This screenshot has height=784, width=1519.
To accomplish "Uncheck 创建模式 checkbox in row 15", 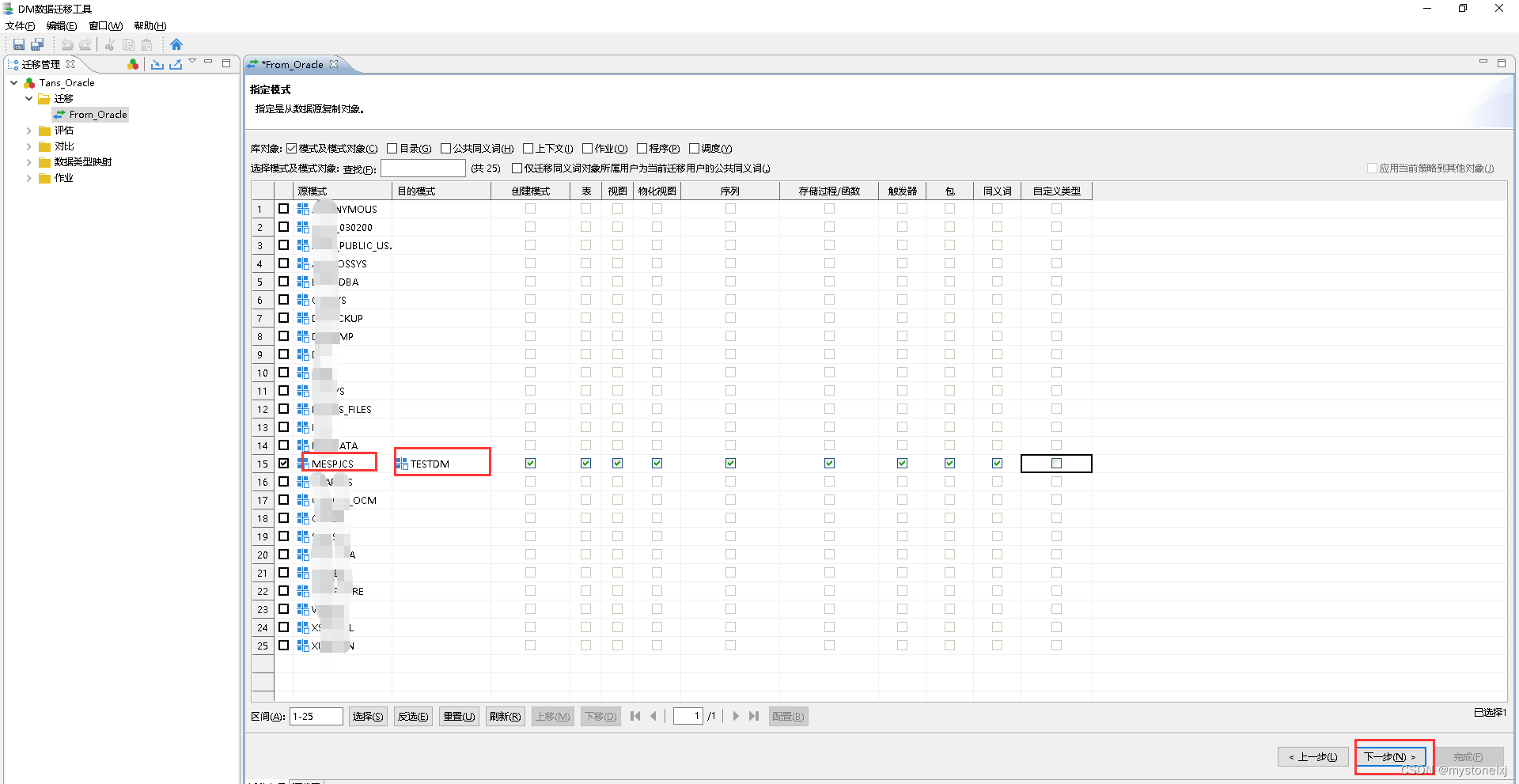I will (x=531, y=464).
